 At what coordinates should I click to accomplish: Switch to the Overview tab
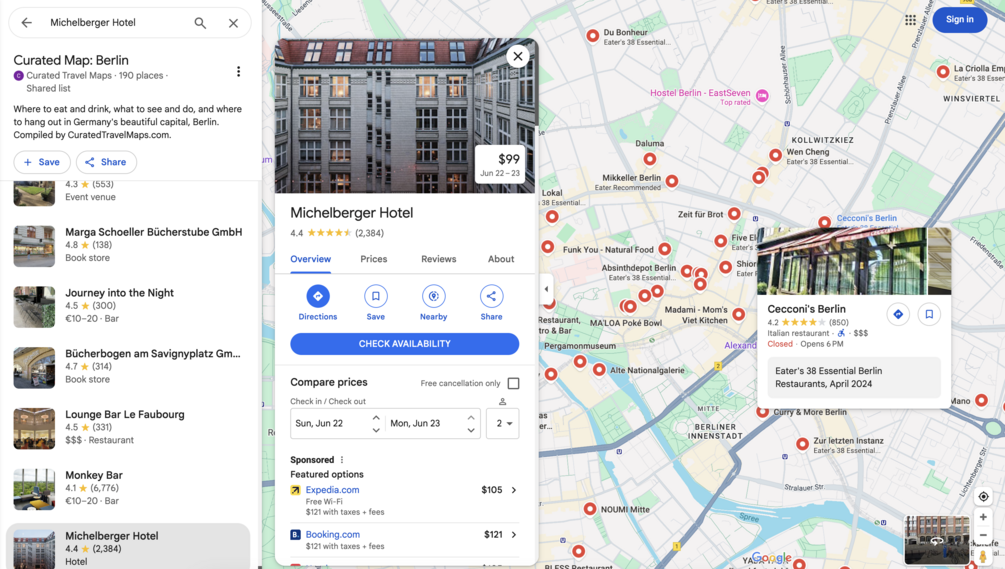311,259
